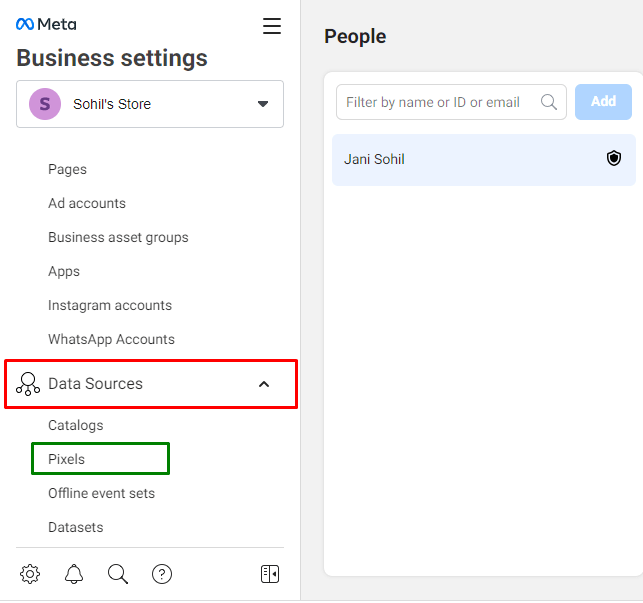Select Business asset groups

[118, 238]
